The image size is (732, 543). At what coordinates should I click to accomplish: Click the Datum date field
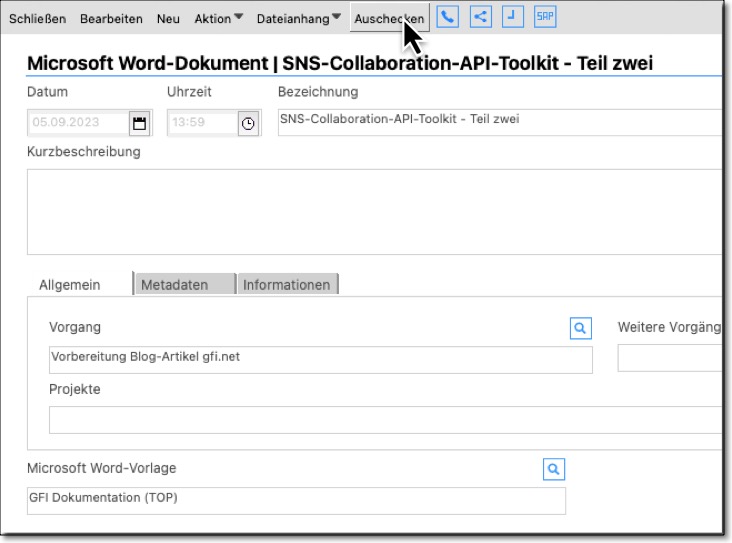click(x=78, y=123)
